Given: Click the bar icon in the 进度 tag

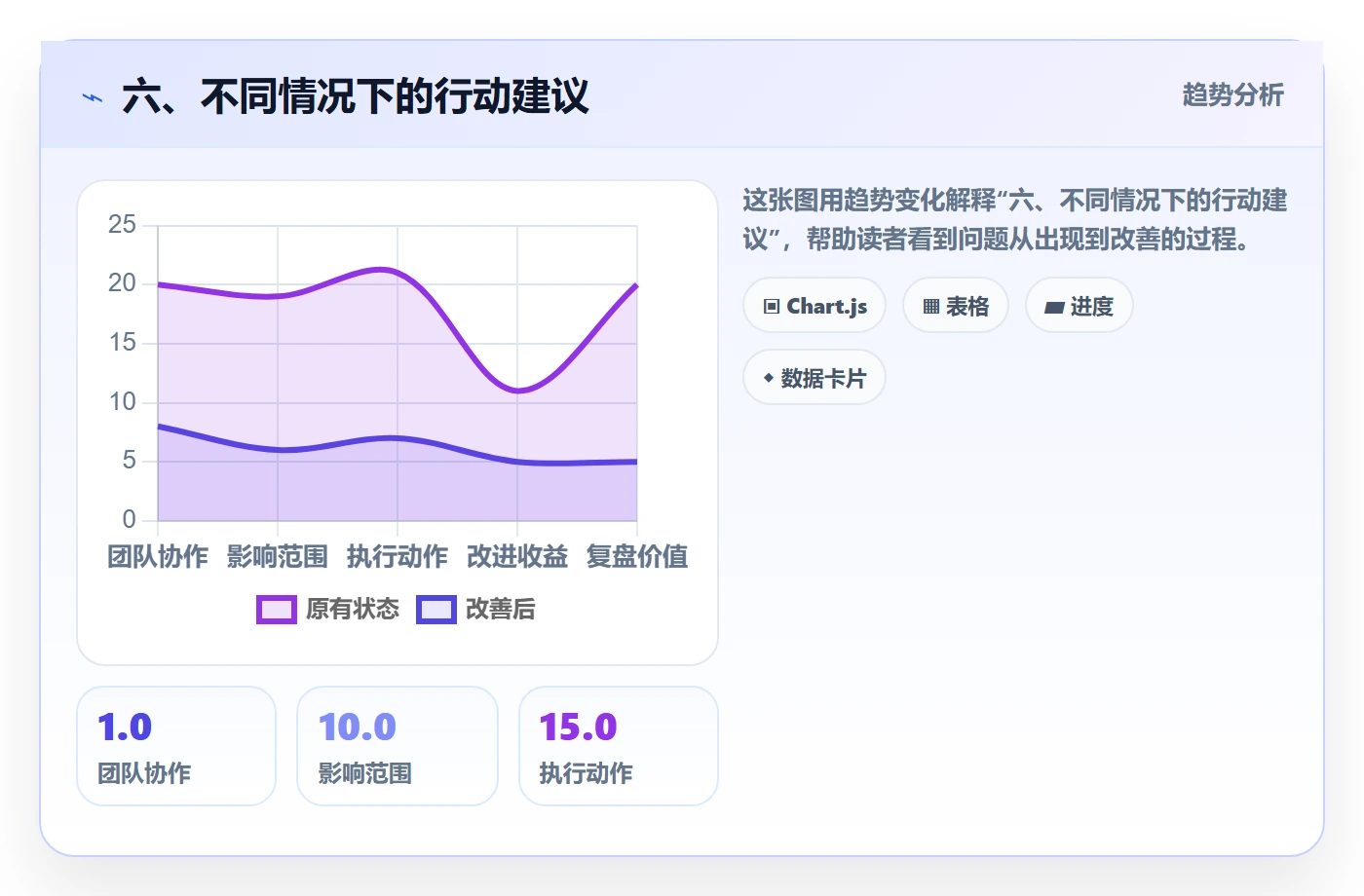Looking at the screenshot, I should pyautogui.click(x=1054, y=308).
